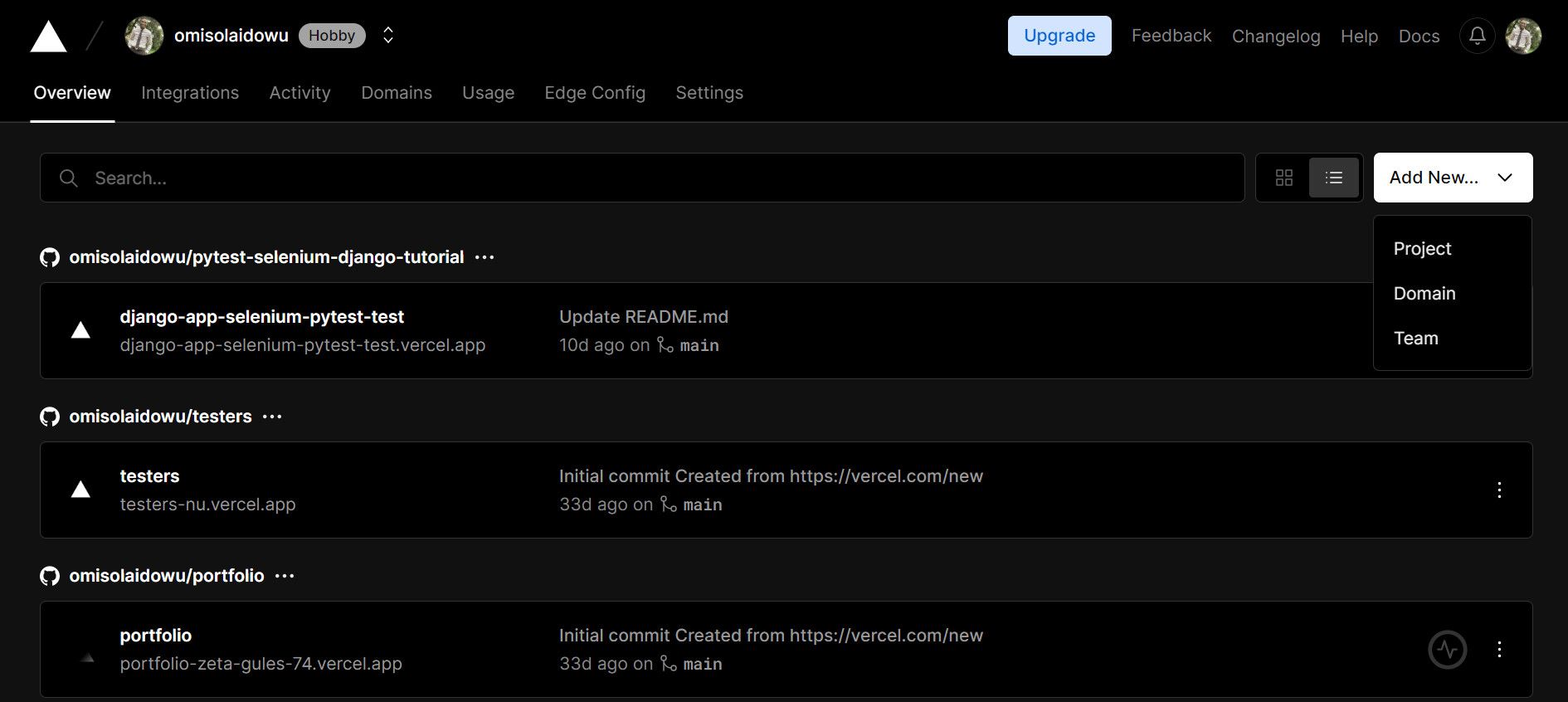The height and width of the screenshot is (702, 1568).
Task: Open the django-app-selenium-pytest-test project name
Action: click(261, 317)
